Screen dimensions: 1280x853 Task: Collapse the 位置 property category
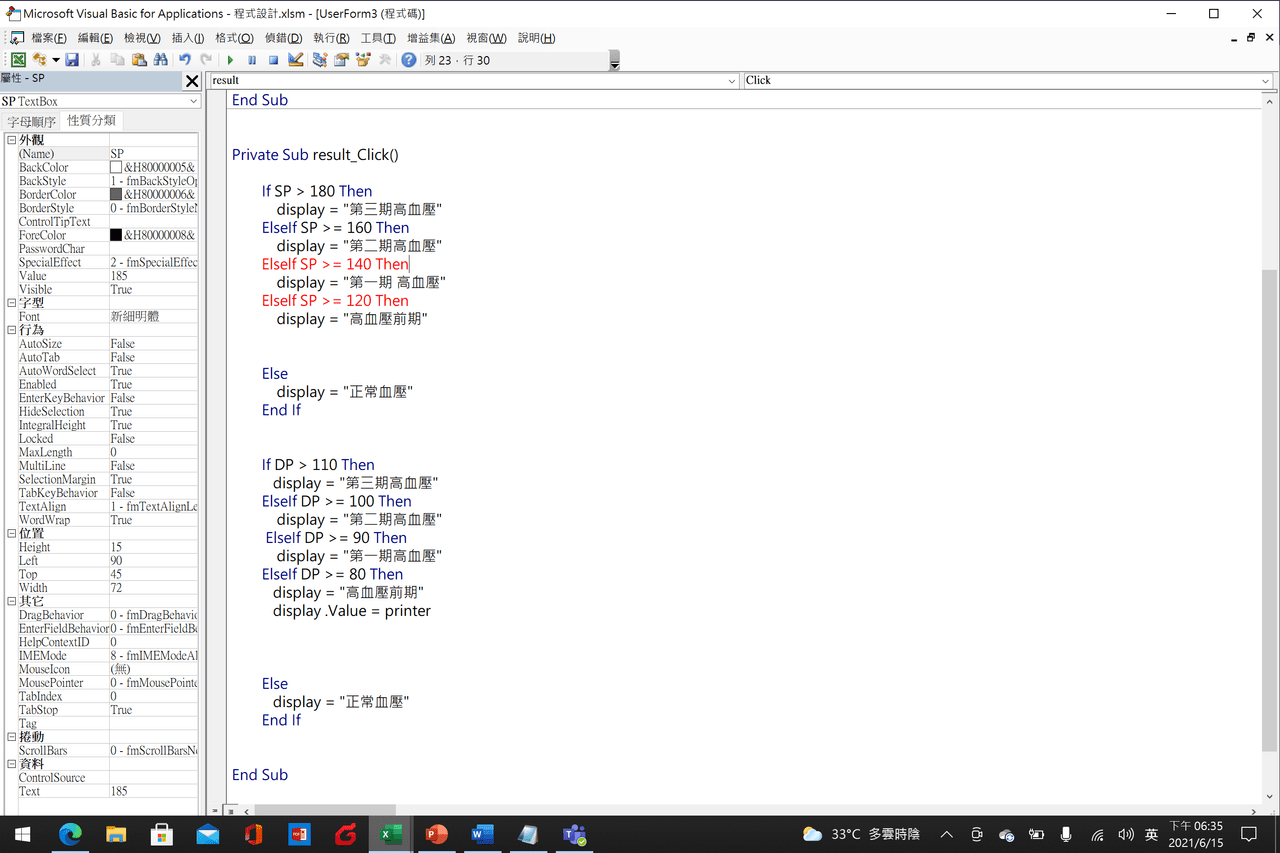[12, 534]
